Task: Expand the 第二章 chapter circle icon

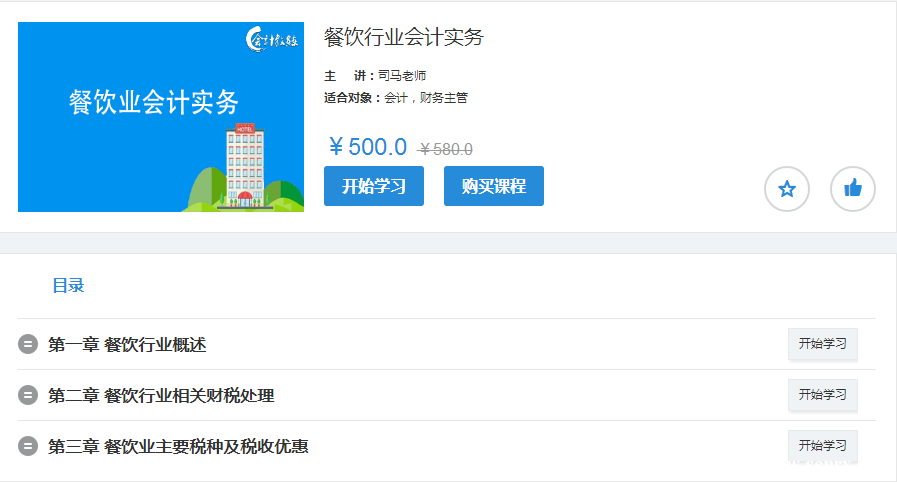Action: pyautogui.click(x=28, y=396)
